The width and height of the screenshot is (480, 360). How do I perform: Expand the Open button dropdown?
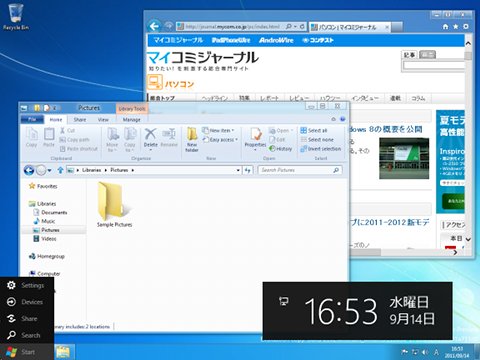281,130
